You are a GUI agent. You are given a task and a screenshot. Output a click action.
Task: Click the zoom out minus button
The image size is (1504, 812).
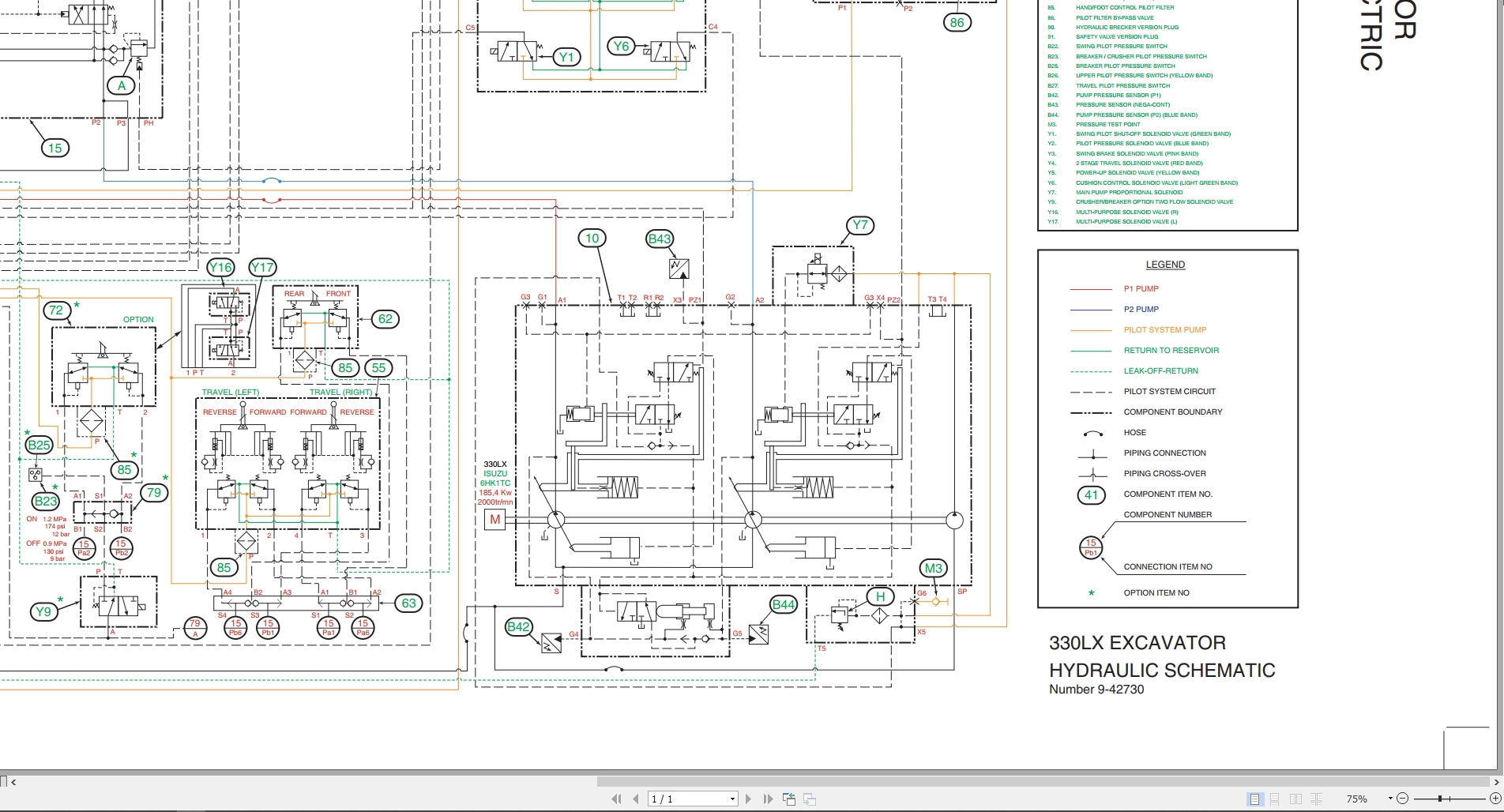tap(1402, 799)
